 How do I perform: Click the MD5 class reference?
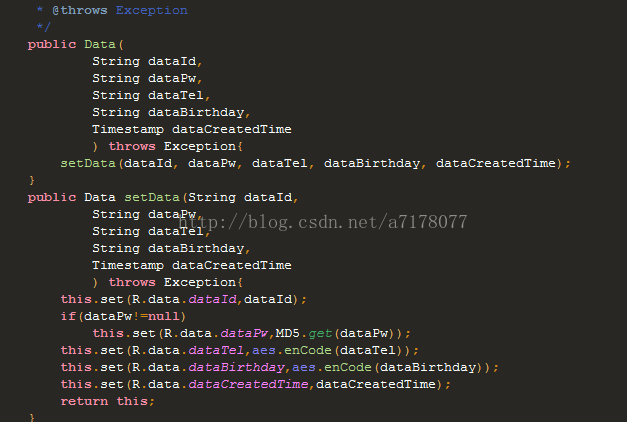(x=287, y=333)
